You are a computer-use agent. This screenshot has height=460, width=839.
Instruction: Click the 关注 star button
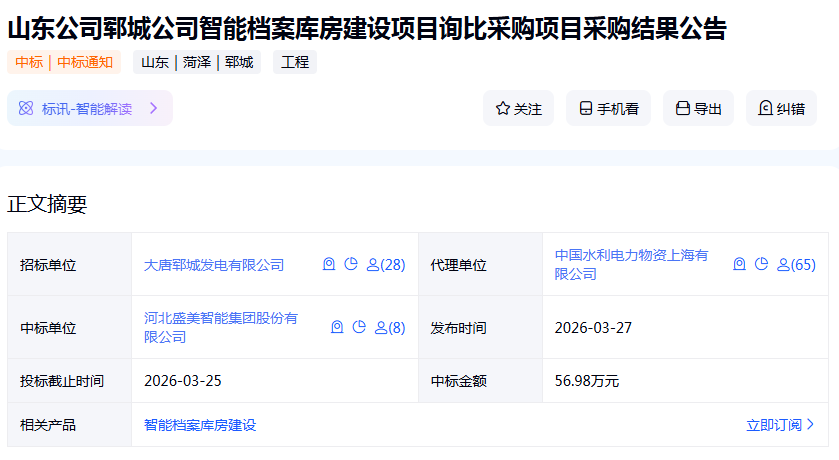click(518, 108)
